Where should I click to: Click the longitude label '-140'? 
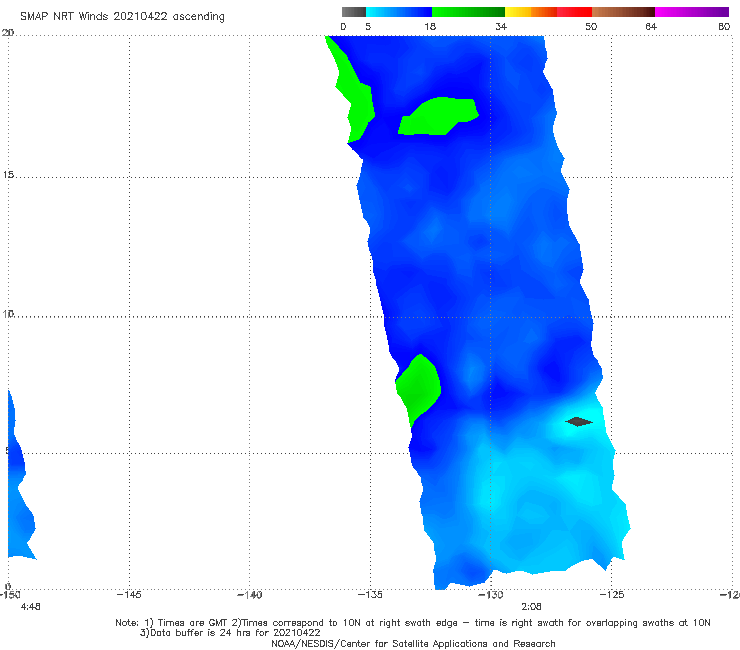249,595
